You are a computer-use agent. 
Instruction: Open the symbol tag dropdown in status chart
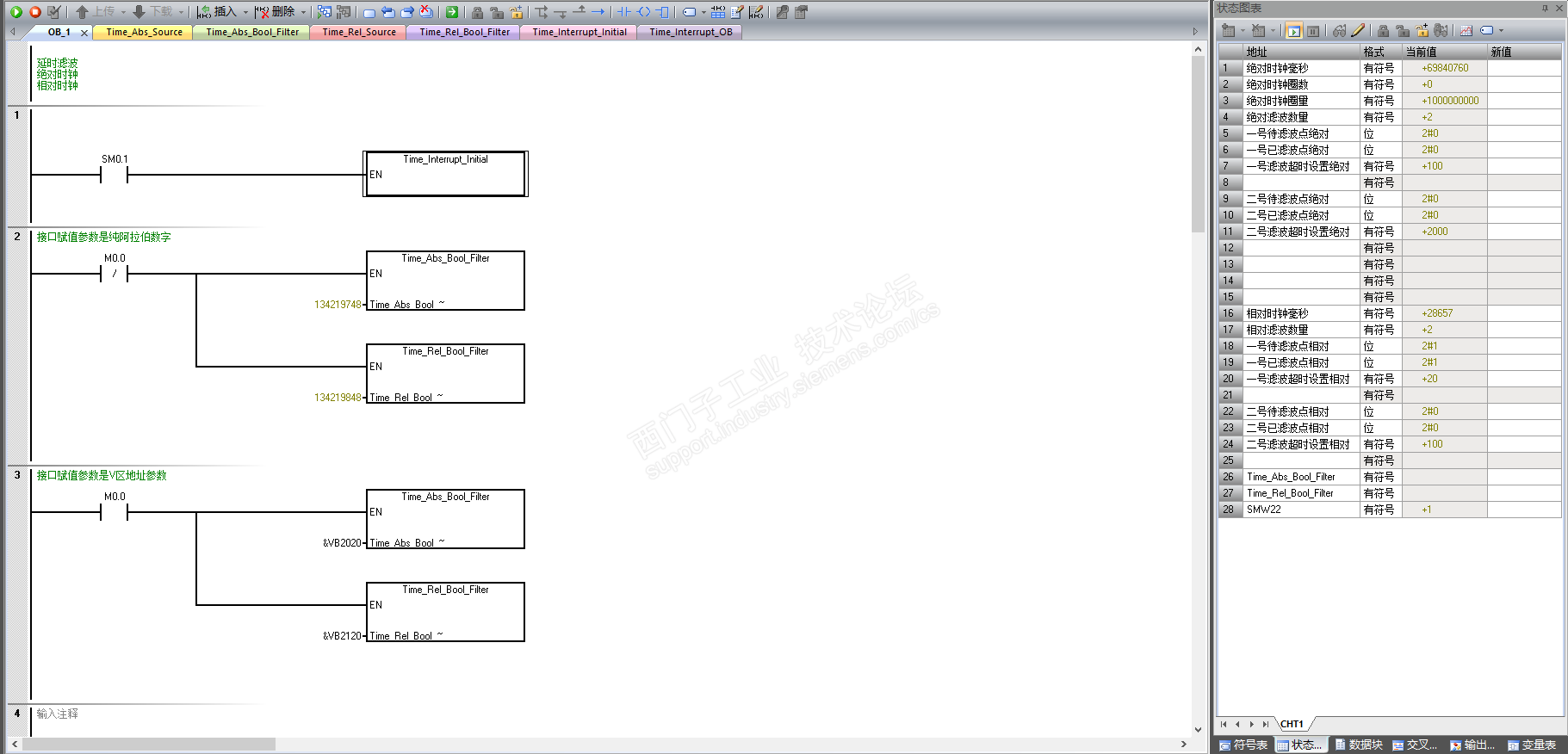1501,31
